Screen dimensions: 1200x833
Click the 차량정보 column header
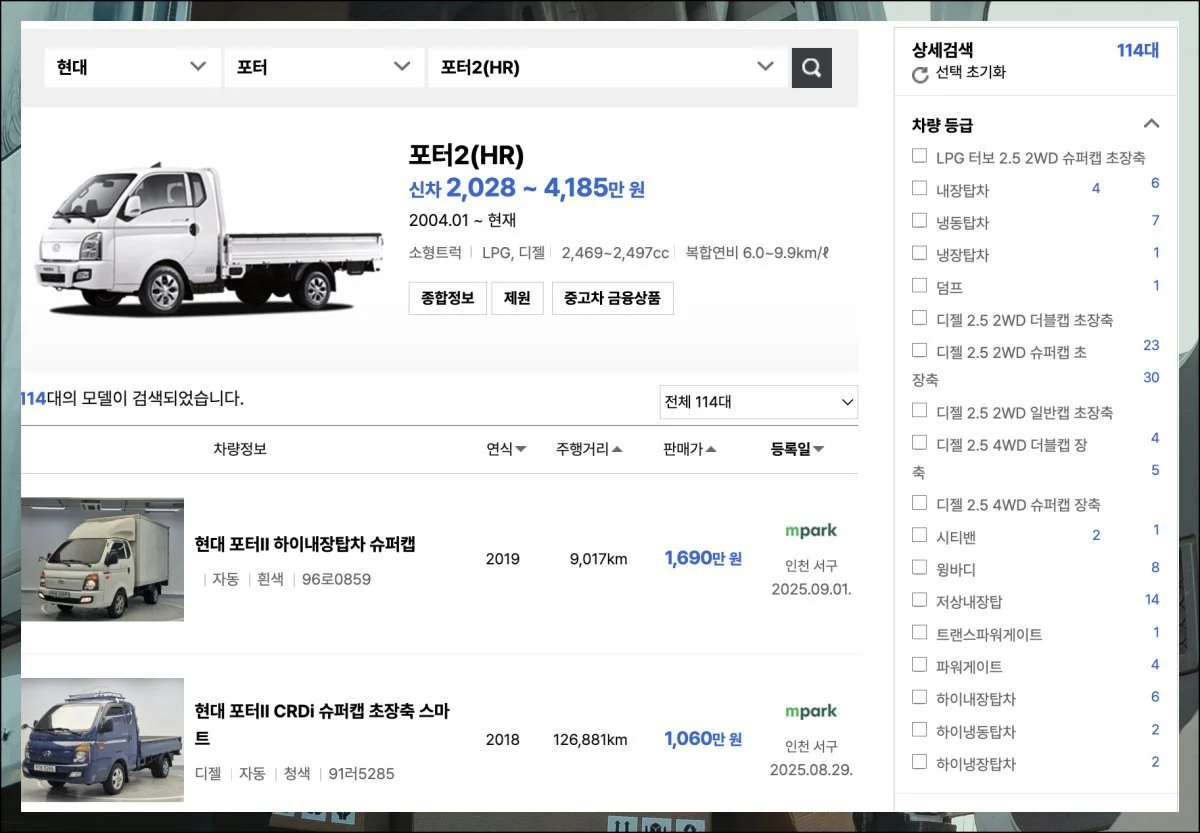pos(240,449)
